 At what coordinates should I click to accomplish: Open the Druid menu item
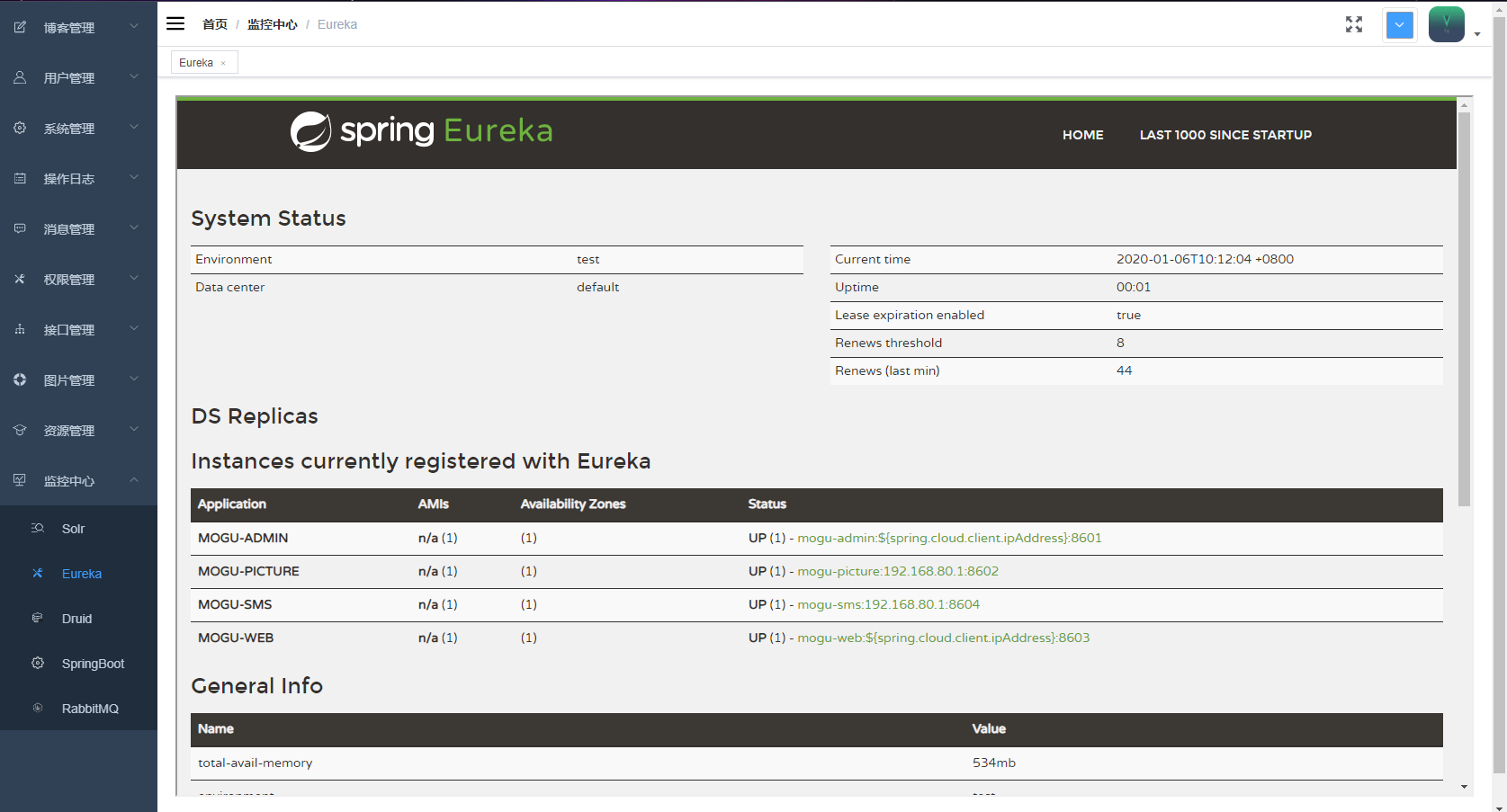78,619
